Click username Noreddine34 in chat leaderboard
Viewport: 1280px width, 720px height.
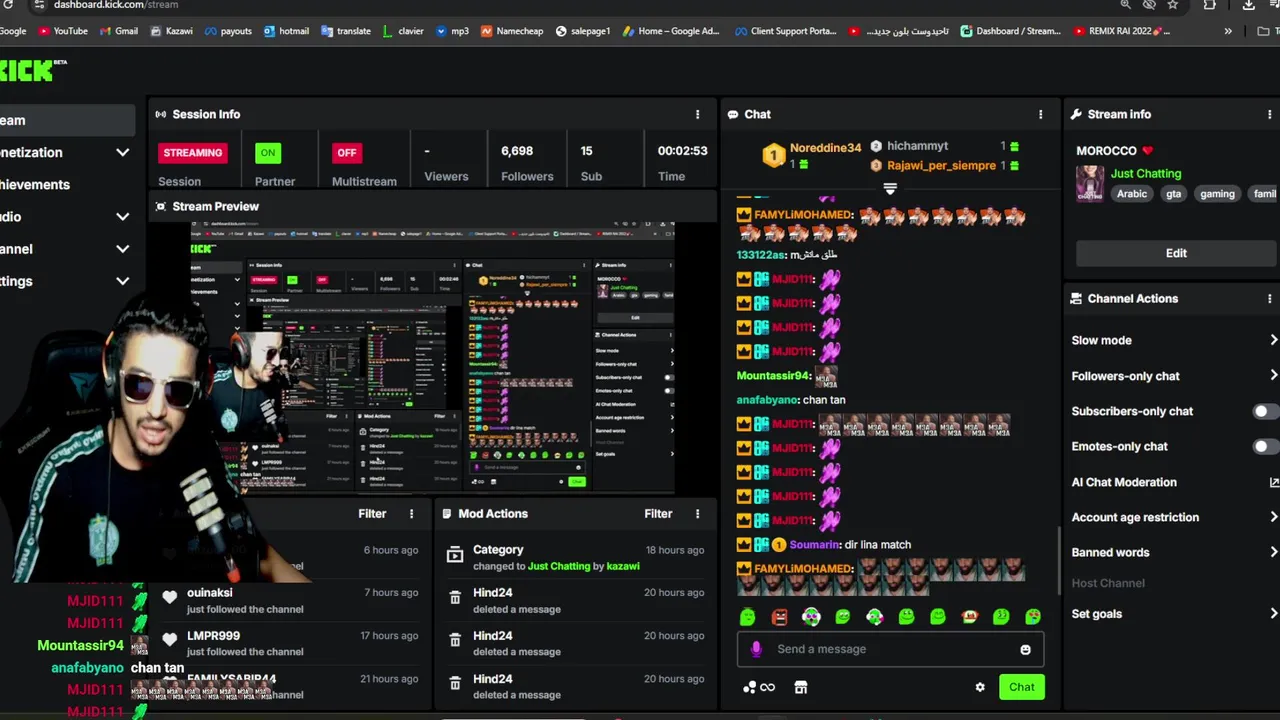(x=825, y=147)
